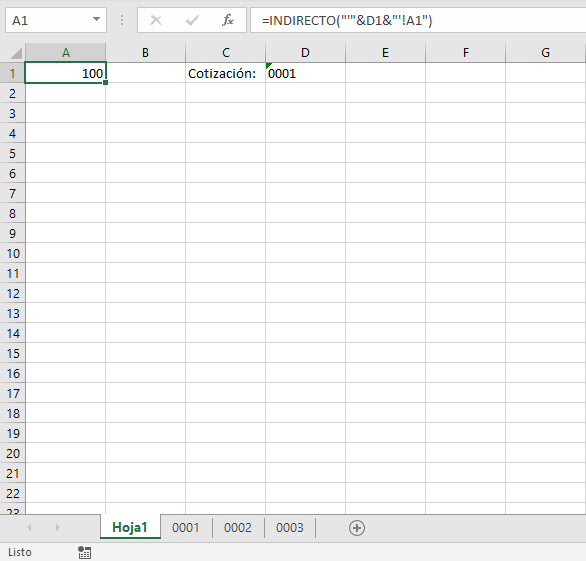Click previous sheet navigation arrow

(29, 528)
